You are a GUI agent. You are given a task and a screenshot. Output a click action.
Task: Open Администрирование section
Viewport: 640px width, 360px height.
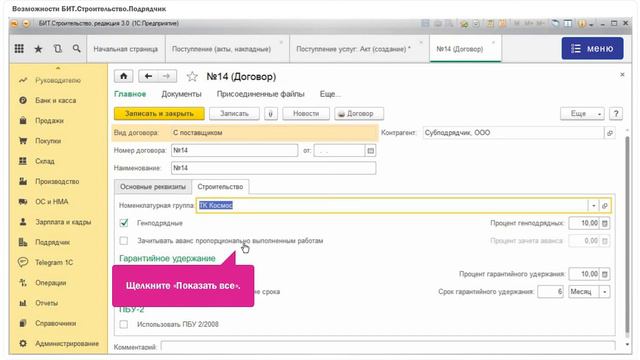[67, 344]
